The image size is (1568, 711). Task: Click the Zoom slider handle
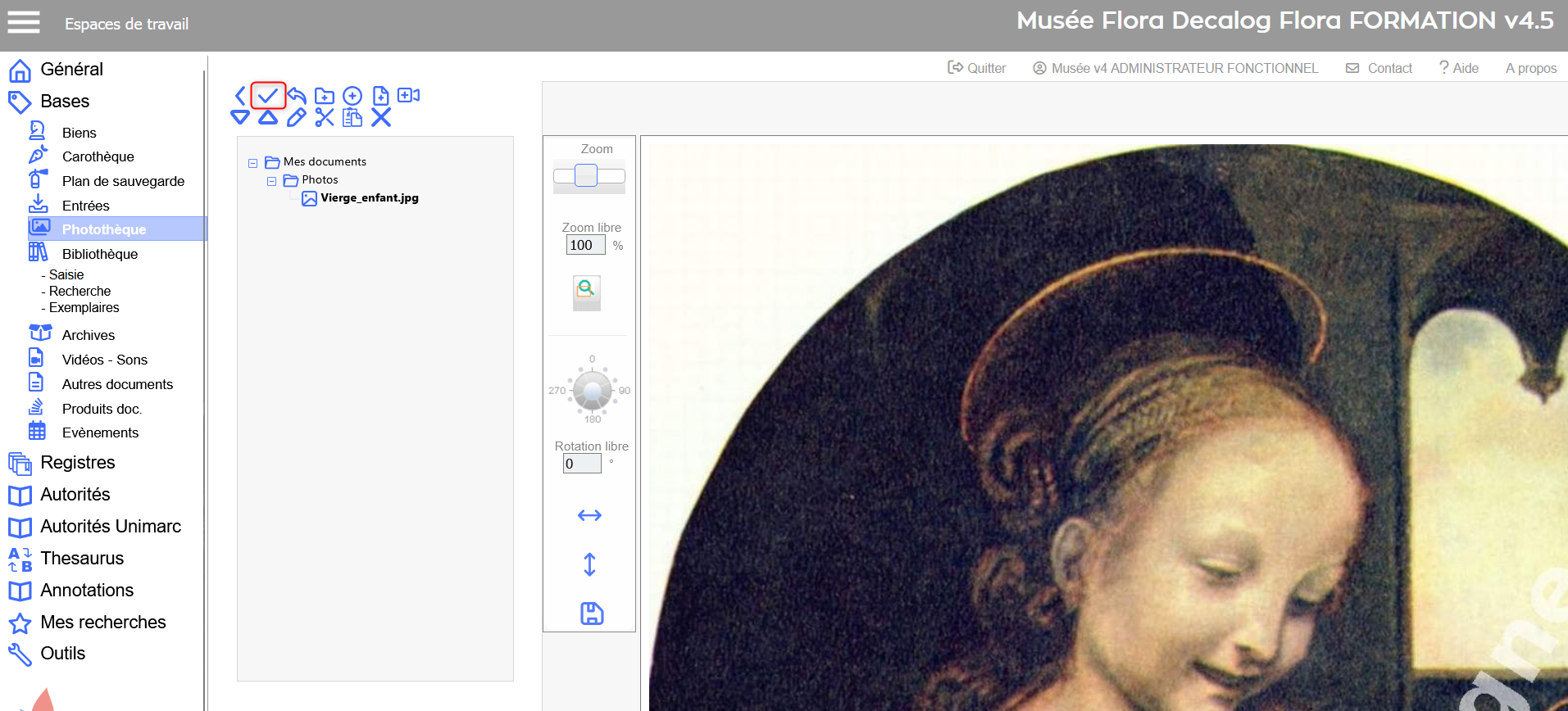tap(586, 175)
